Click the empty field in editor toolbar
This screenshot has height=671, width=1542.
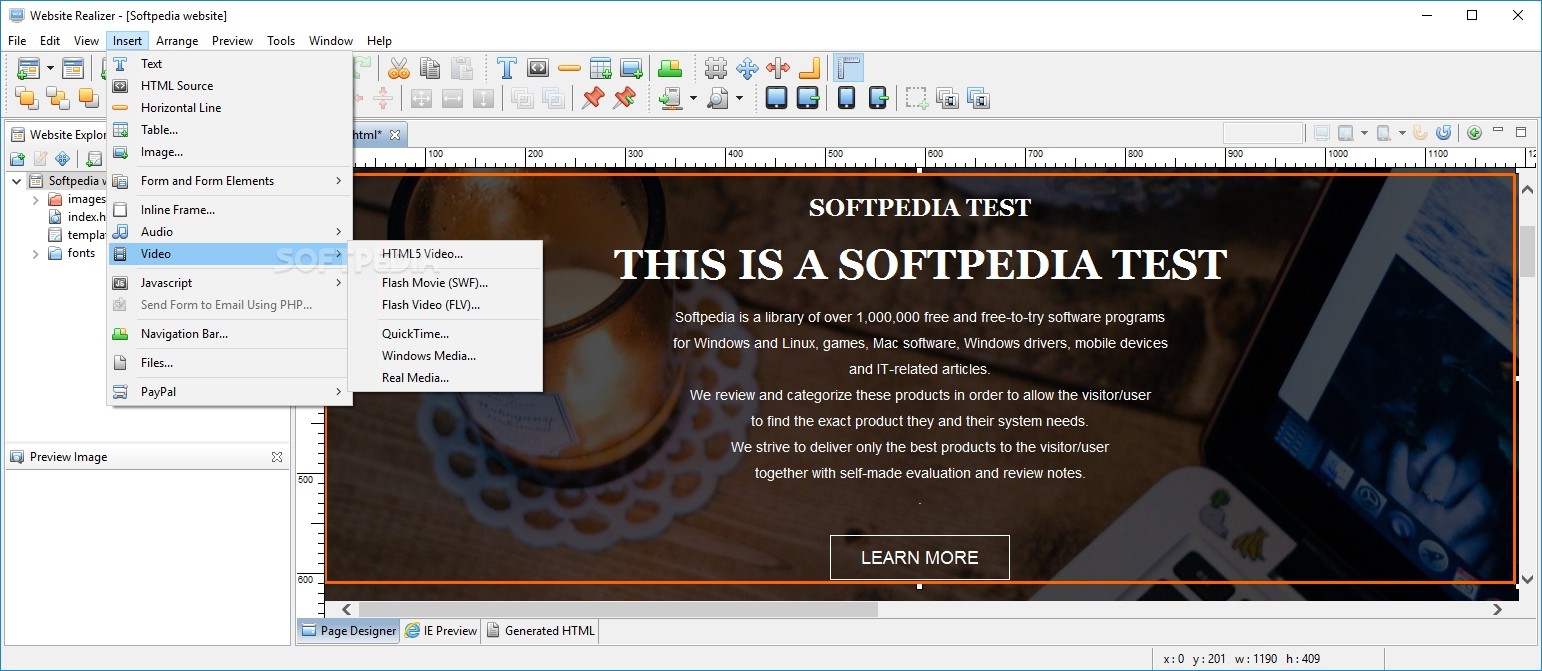tap(1263, 133)
